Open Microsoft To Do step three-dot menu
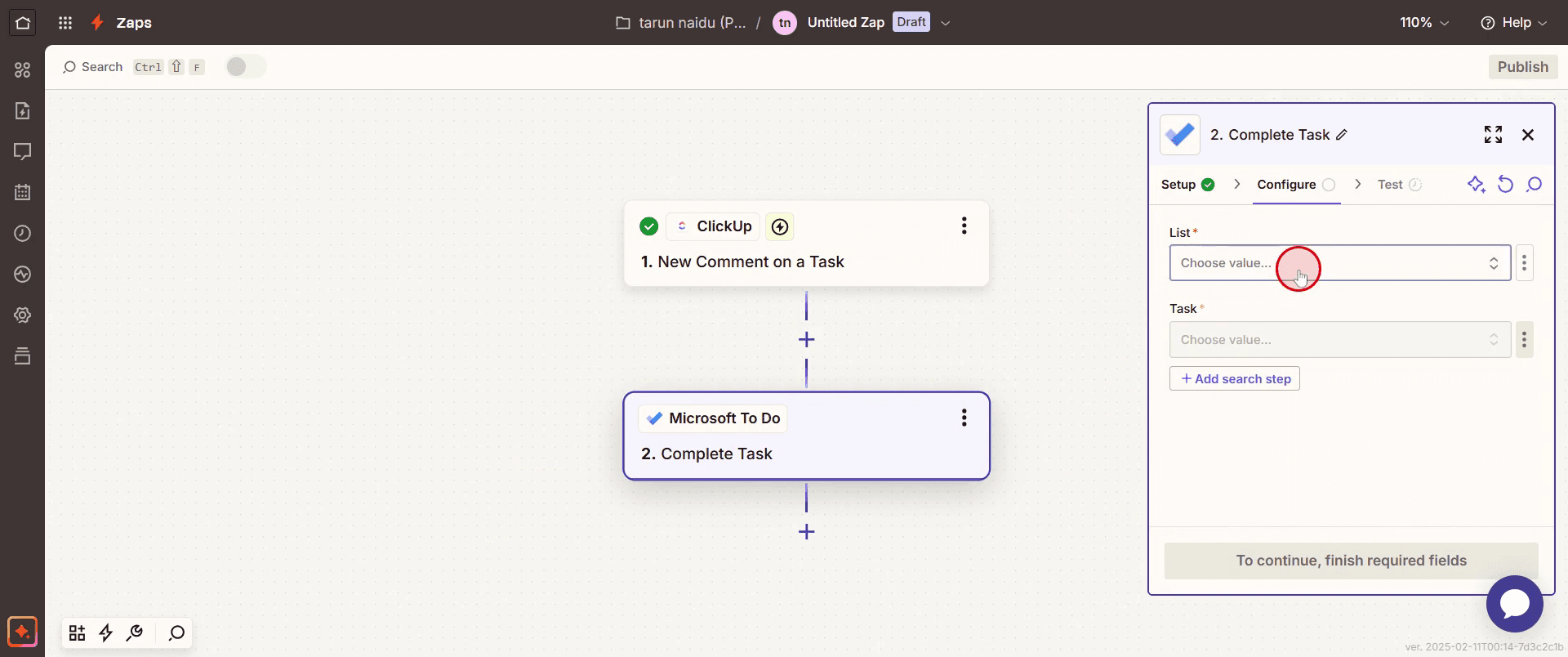The width and height of the screenshot is (1568, 657). [x=964, y=418]
